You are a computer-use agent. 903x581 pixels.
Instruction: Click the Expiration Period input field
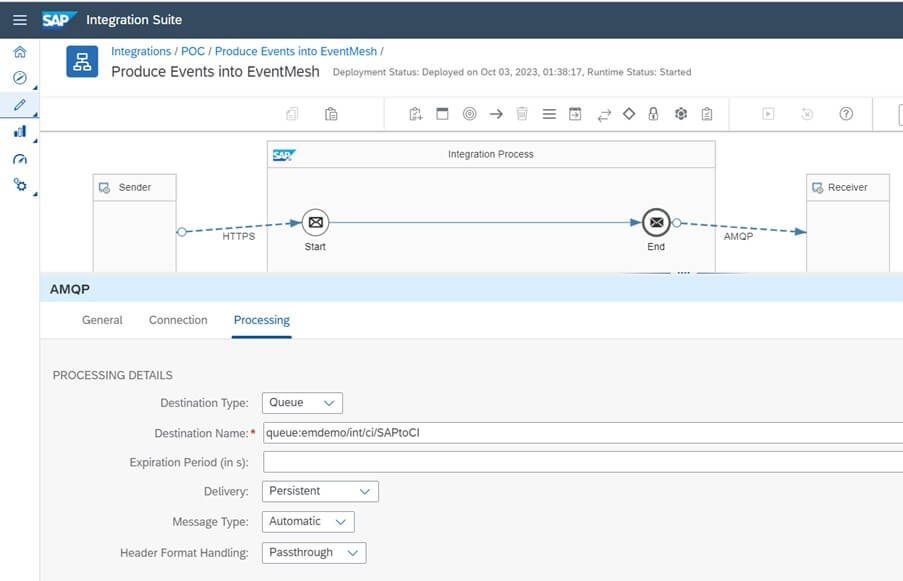coord(583,462)
